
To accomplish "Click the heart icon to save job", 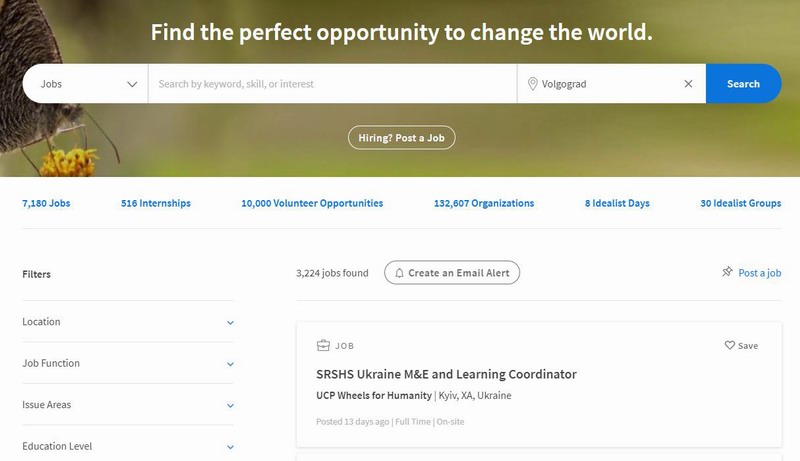I will pyautogui.click(x=730, y=345).
